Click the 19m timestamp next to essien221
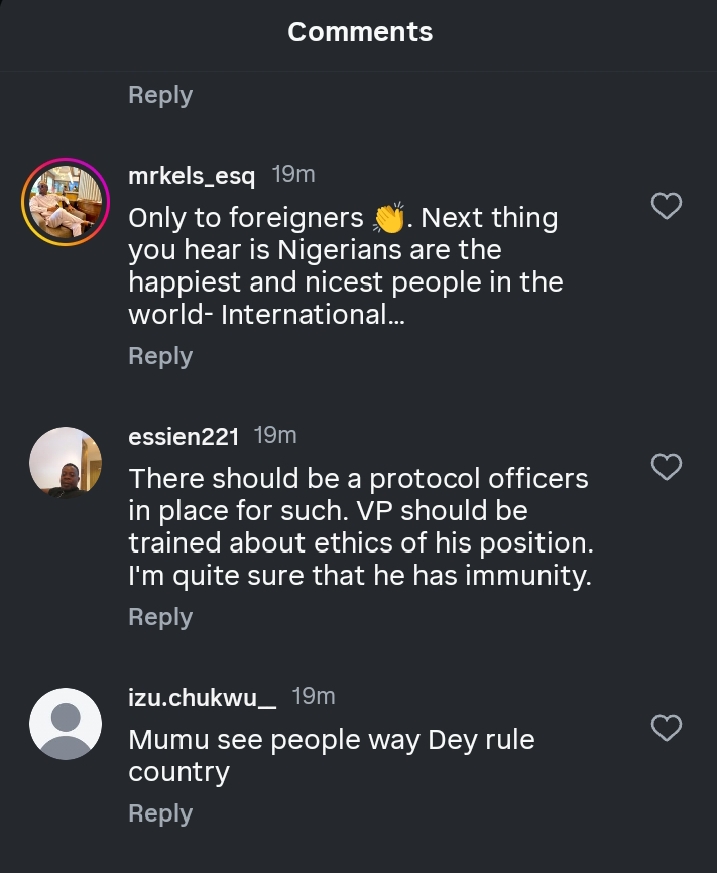Screen dimensions: 717x873 tap(275, 436)
